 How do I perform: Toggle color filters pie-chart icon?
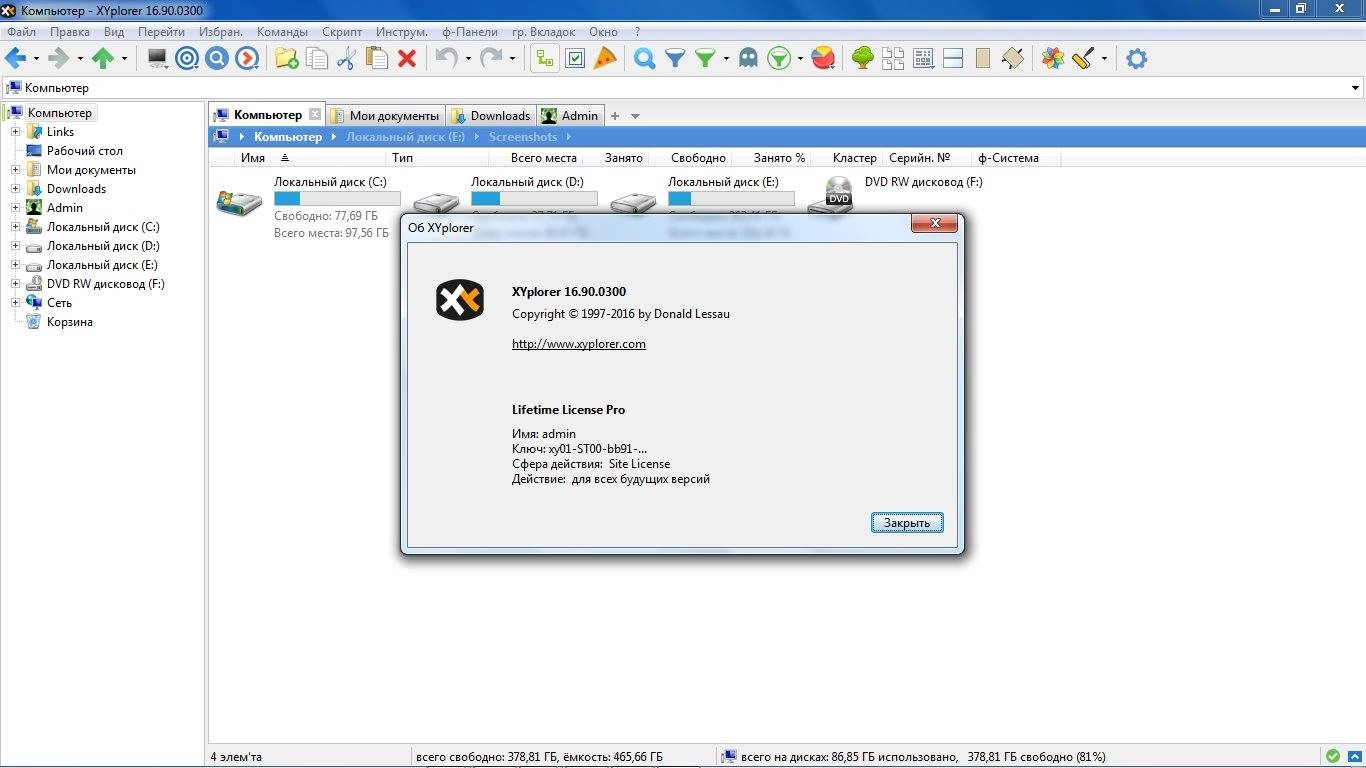click(x=823, y=59)
